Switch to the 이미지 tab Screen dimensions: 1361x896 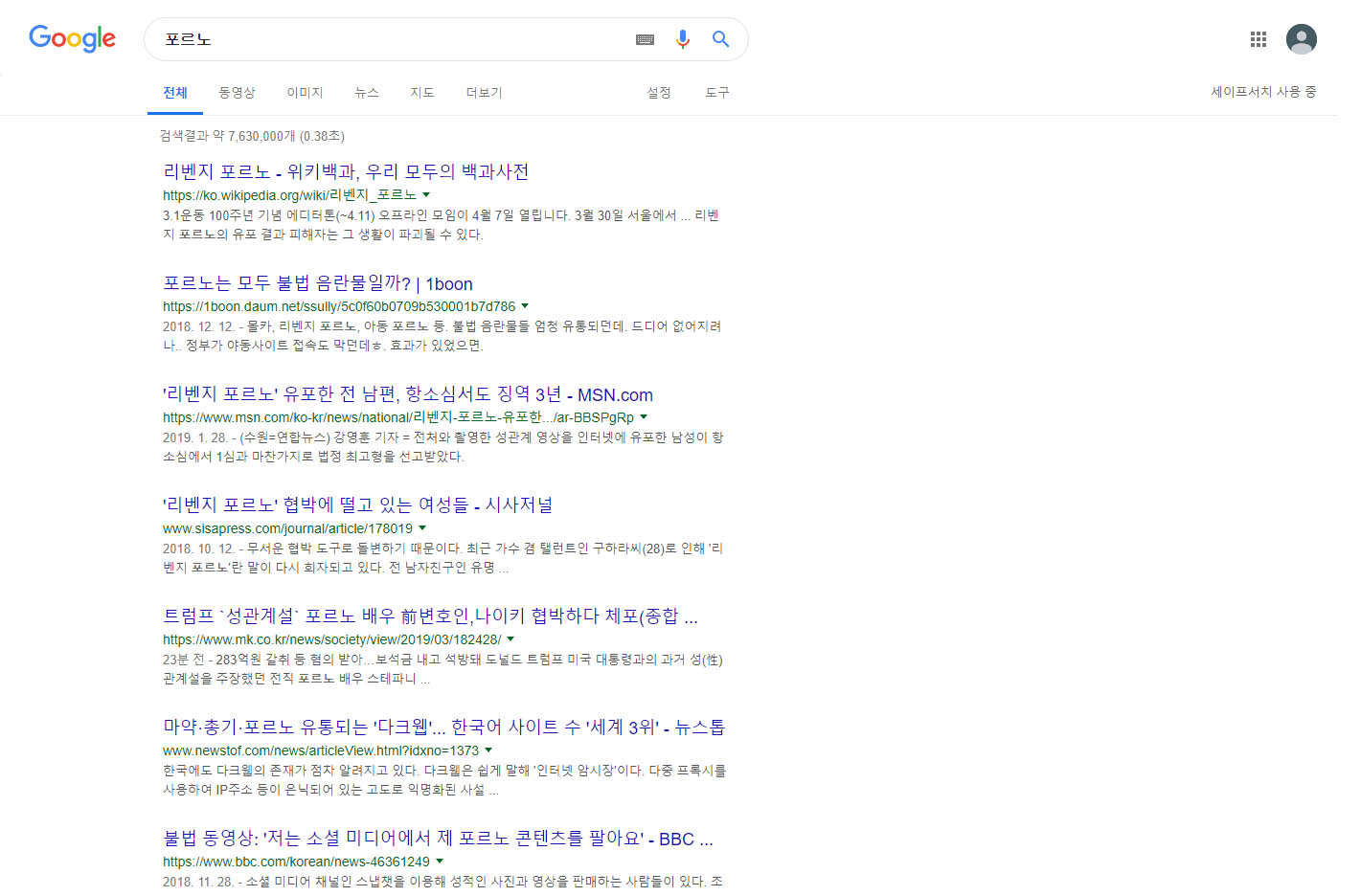pyautogui.click(x=306, y=93)
